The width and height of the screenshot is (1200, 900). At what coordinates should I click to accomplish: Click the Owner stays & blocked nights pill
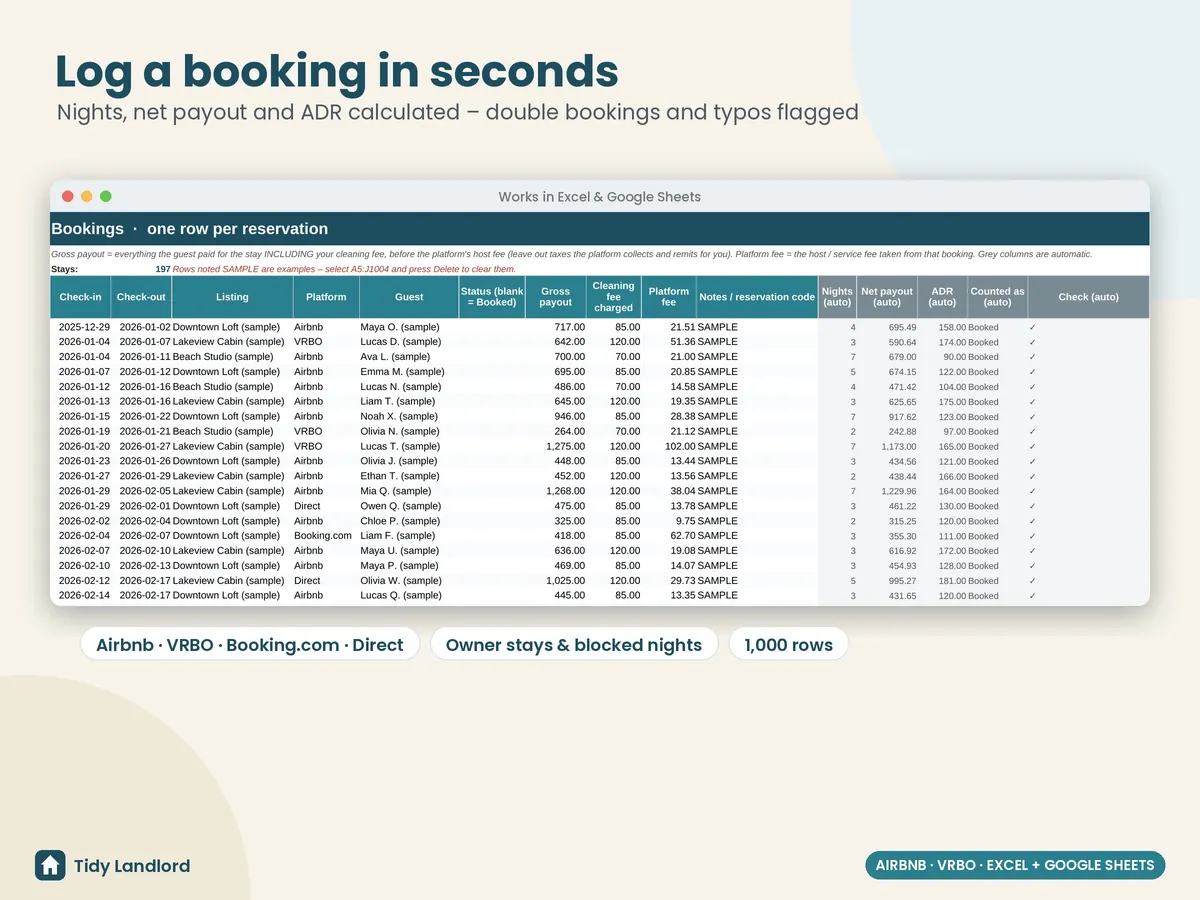tap(574, 645)
